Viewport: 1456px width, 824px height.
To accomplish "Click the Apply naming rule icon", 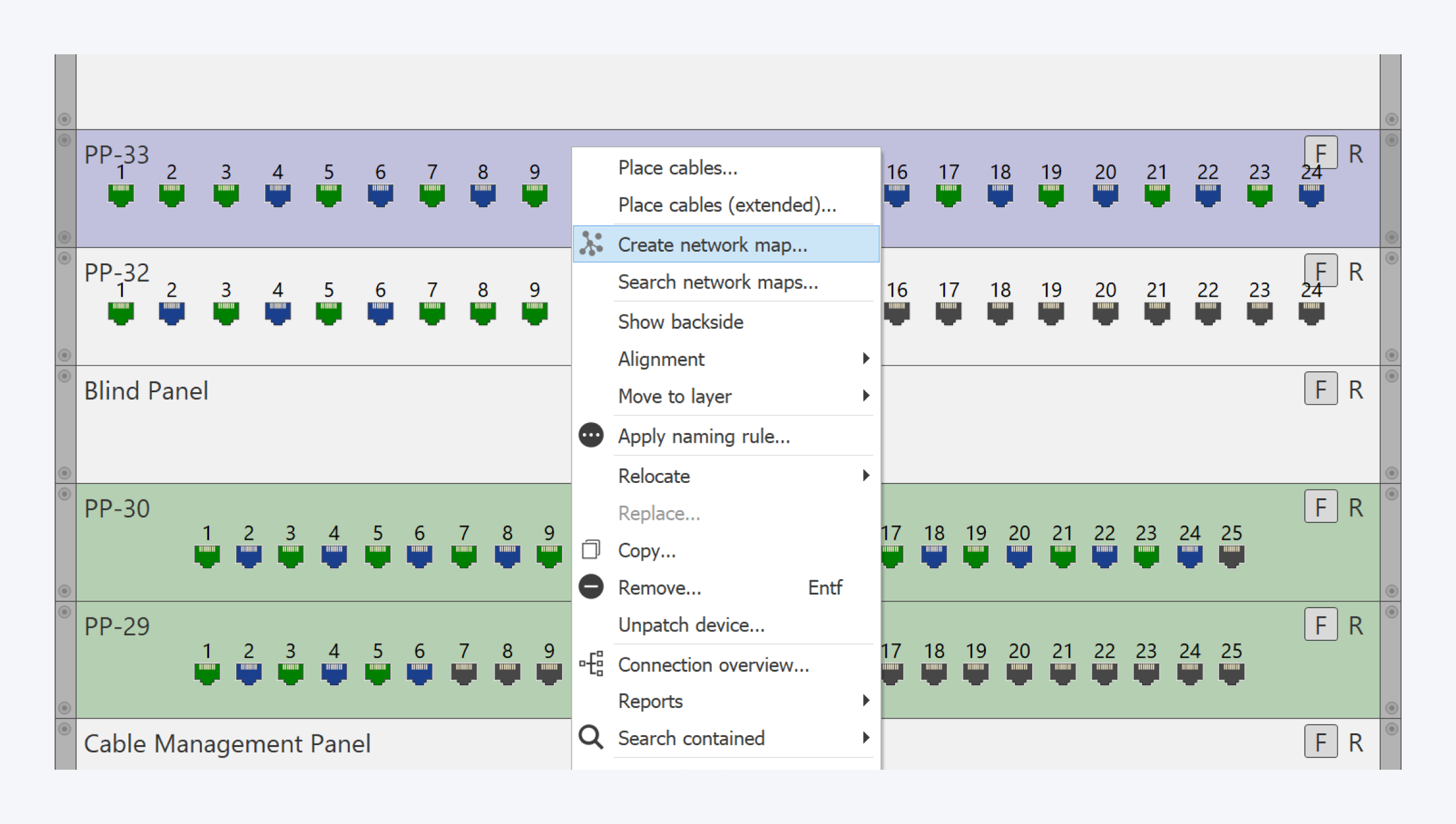I will coord(591,435).
